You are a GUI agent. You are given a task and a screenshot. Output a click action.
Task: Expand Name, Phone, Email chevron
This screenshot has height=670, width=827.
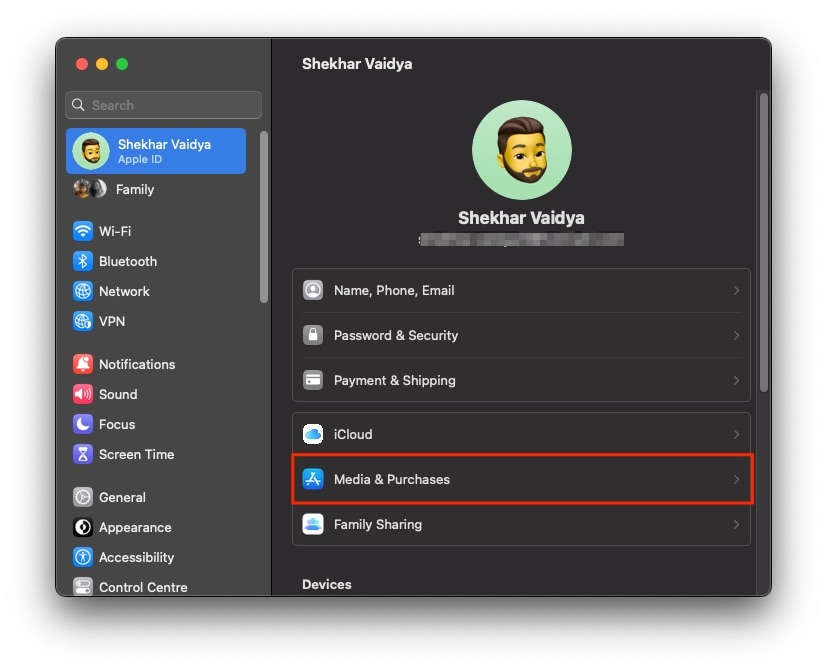coord(736,290)
